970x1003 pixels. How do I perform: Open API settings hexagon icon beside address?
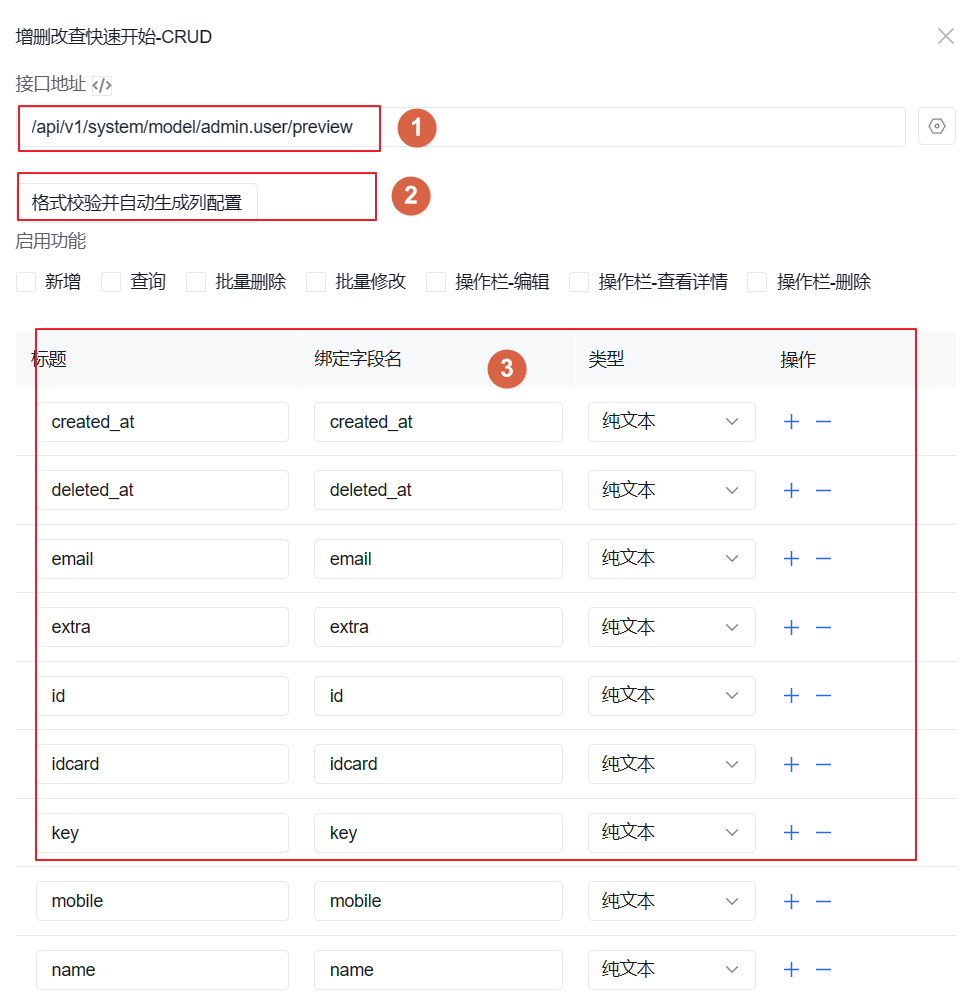pos(937,127)
